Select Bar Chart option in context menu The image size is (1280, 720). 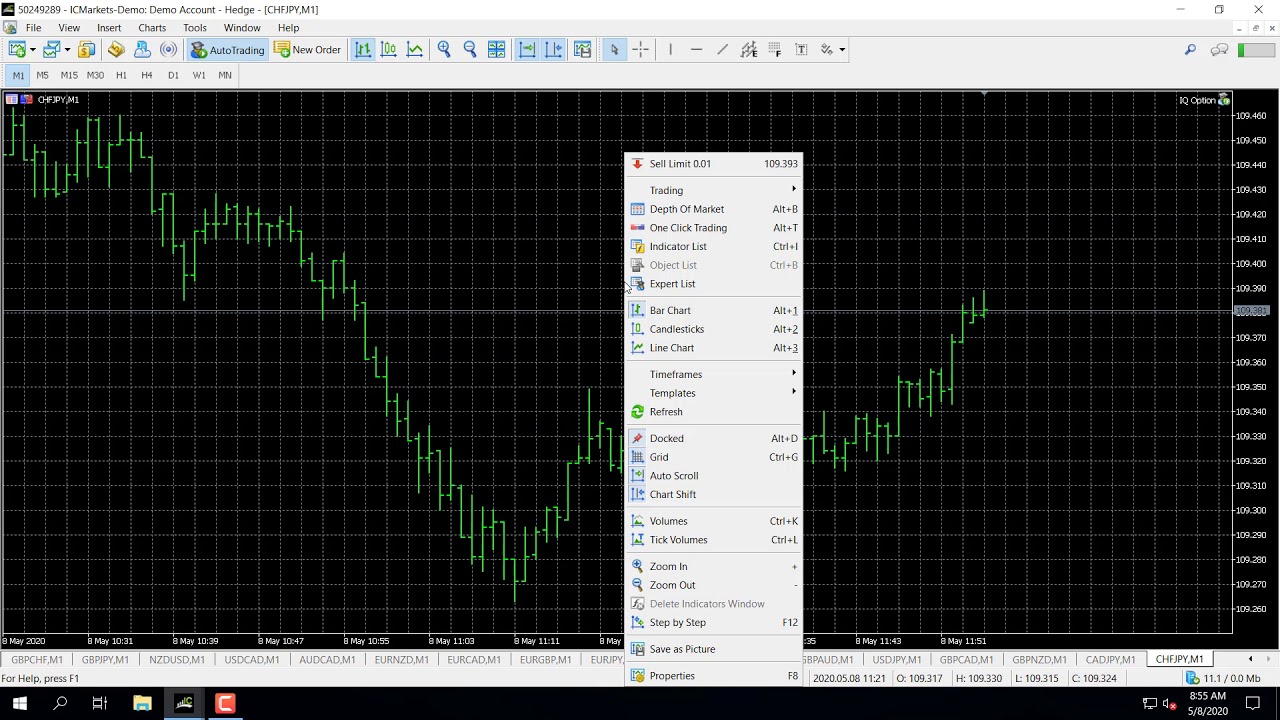[714, 310]
